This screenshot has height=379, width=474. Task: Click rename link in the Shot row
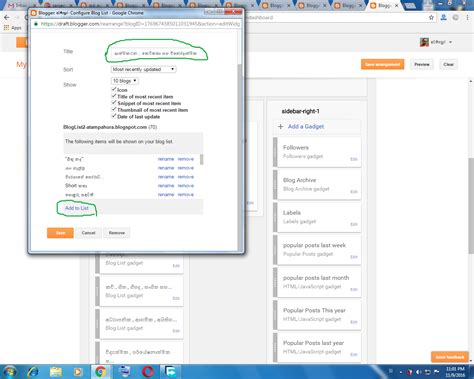coord(166,186)
